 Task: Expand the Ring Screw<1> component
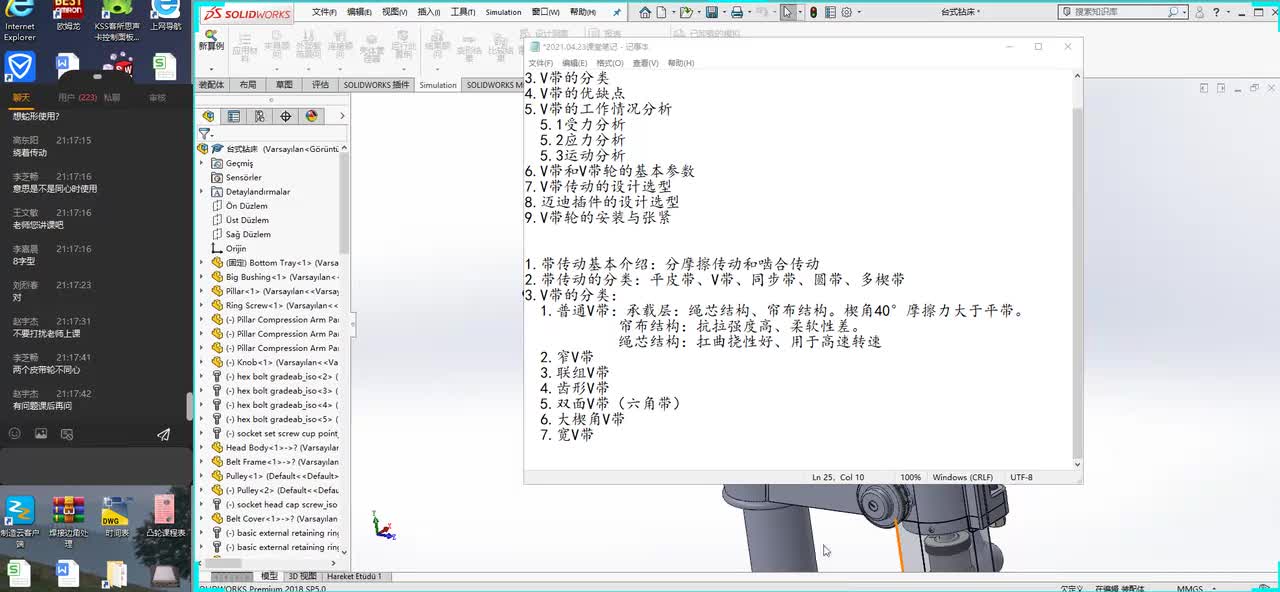(202, 305)
